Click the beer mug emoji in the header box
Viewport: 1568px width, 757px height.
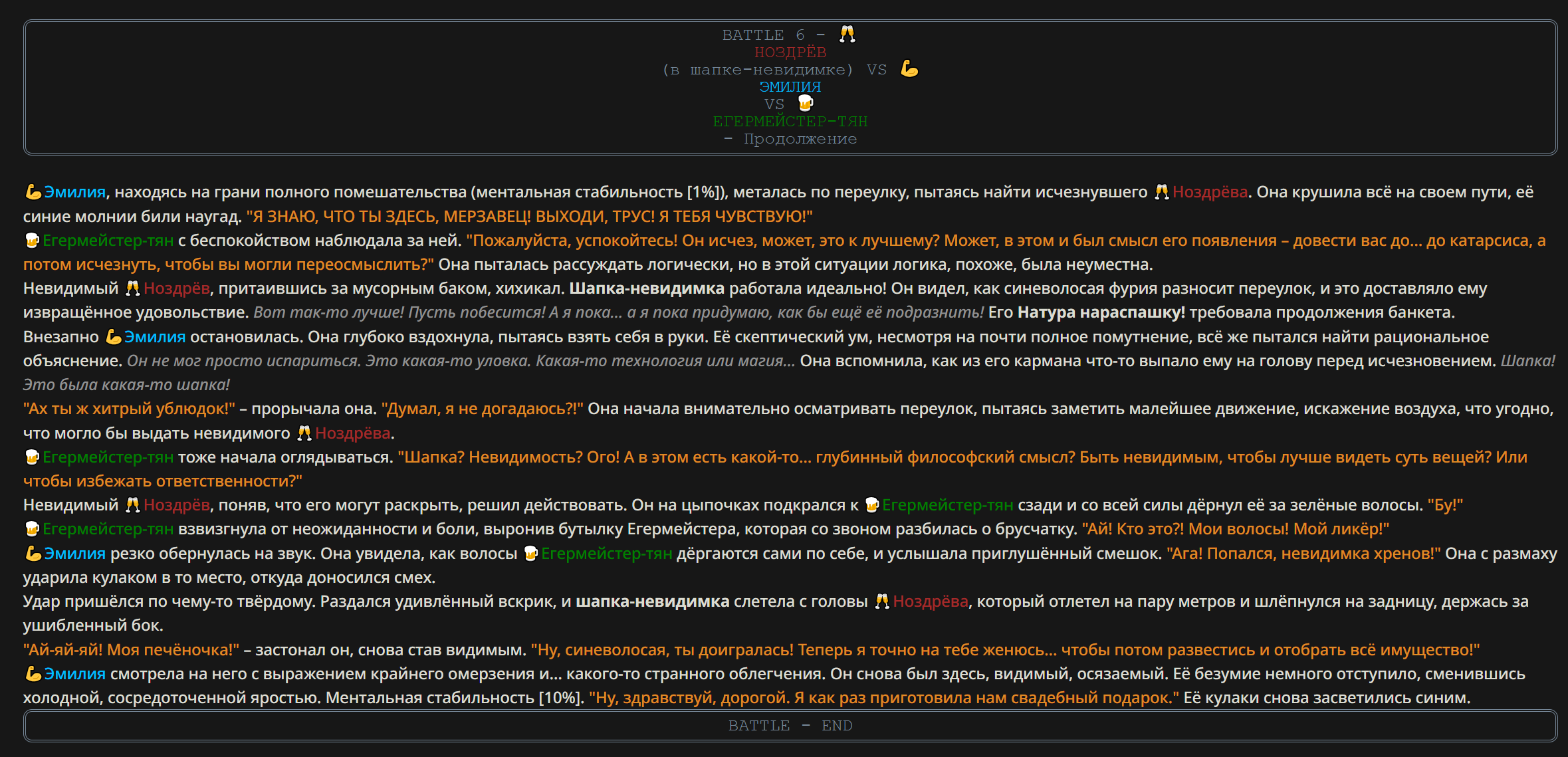click(x=806, y=103)
